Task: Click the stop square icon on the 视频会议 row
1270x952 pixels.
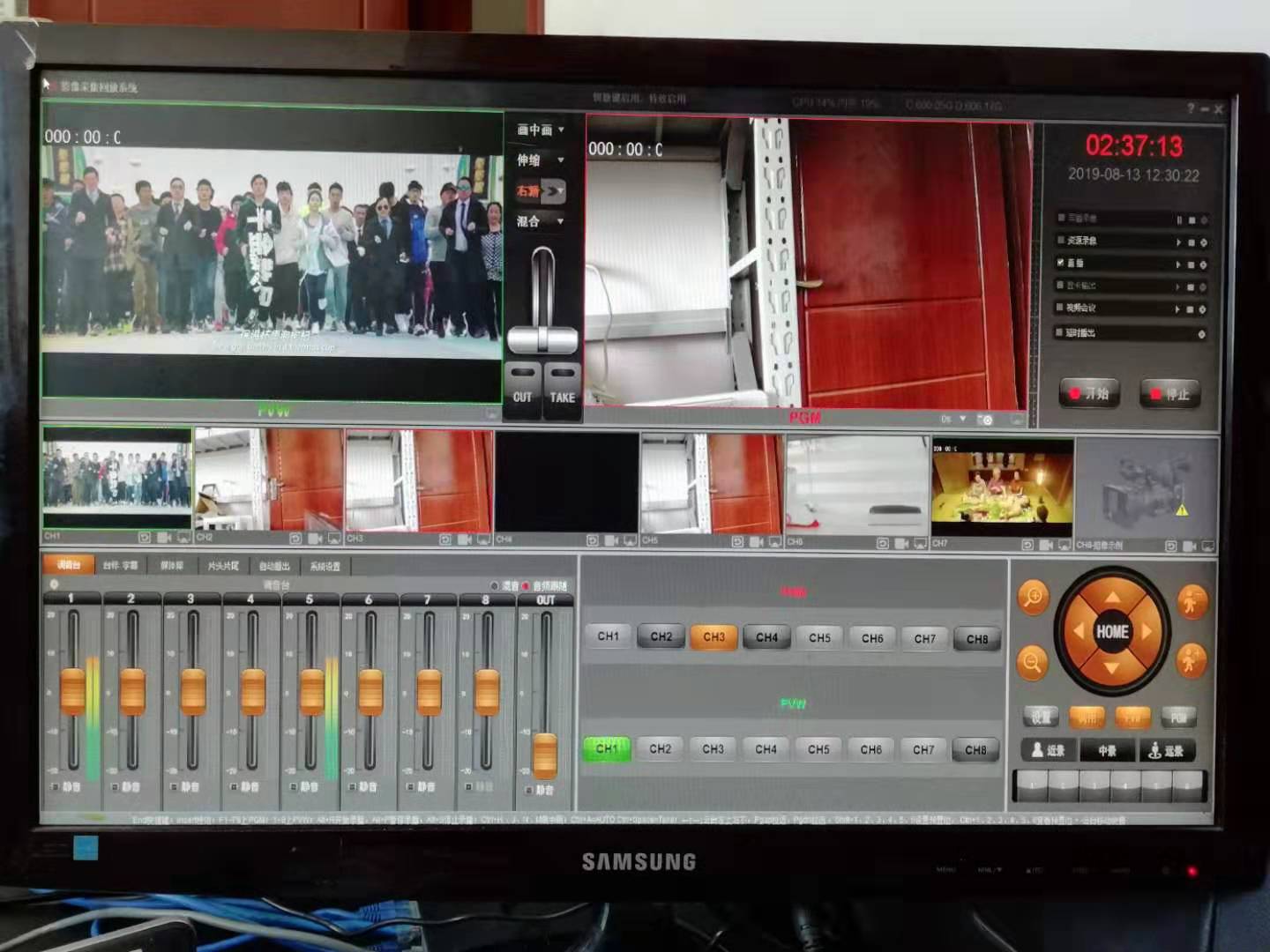Action: click(x=1191, y=309)
